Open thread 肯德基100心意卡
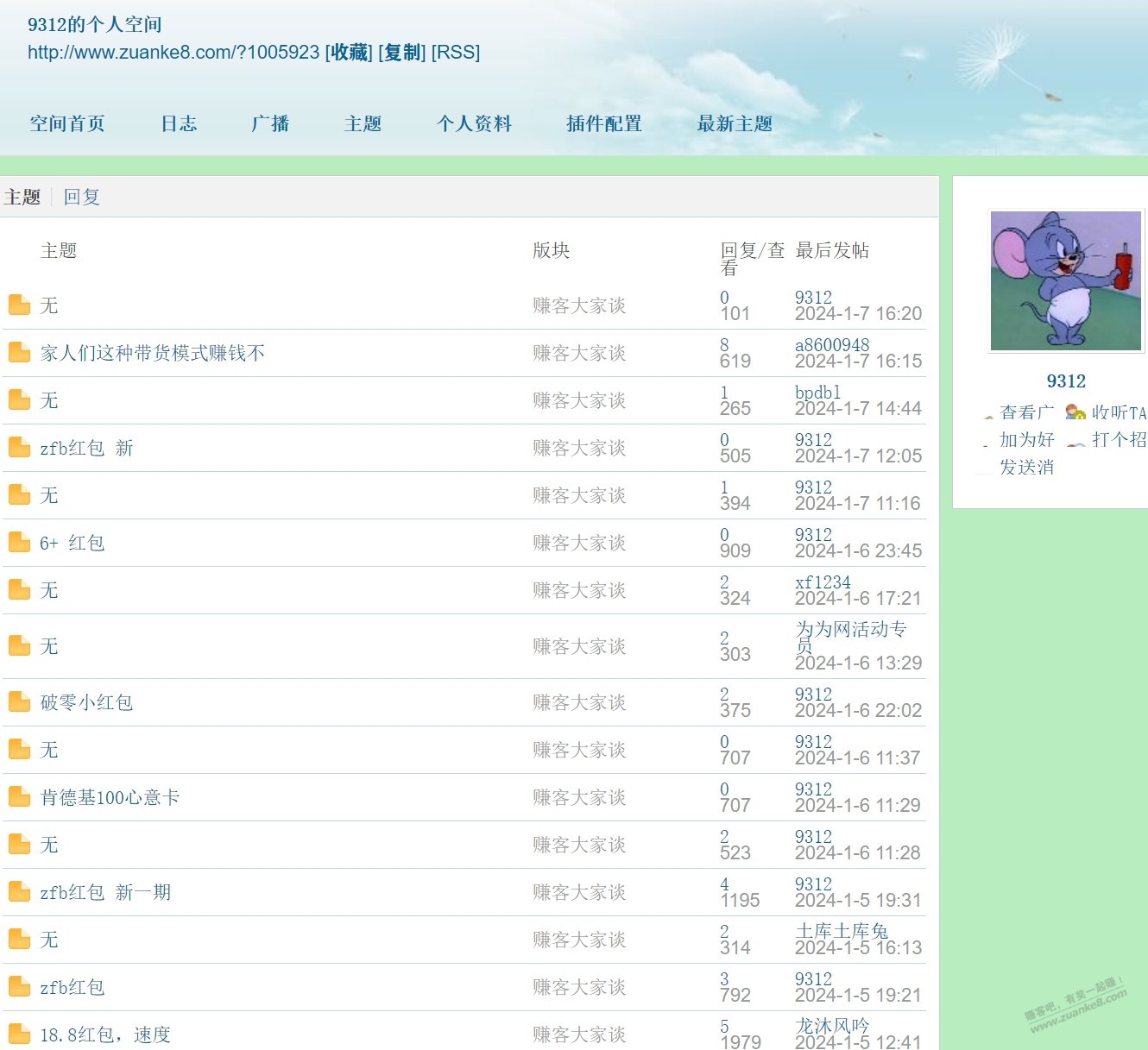Viewport: 1148px width, 1050px height. click(x=110, y=797)
